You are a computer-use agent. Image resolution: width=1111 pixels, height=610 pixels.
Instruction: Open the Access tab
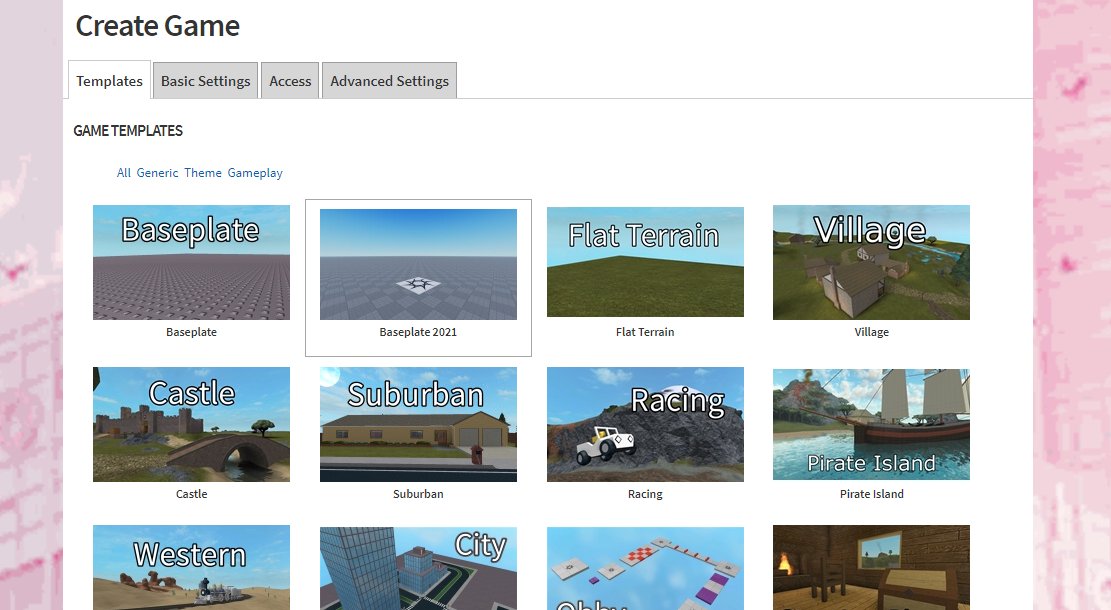[x=290, y=81]
